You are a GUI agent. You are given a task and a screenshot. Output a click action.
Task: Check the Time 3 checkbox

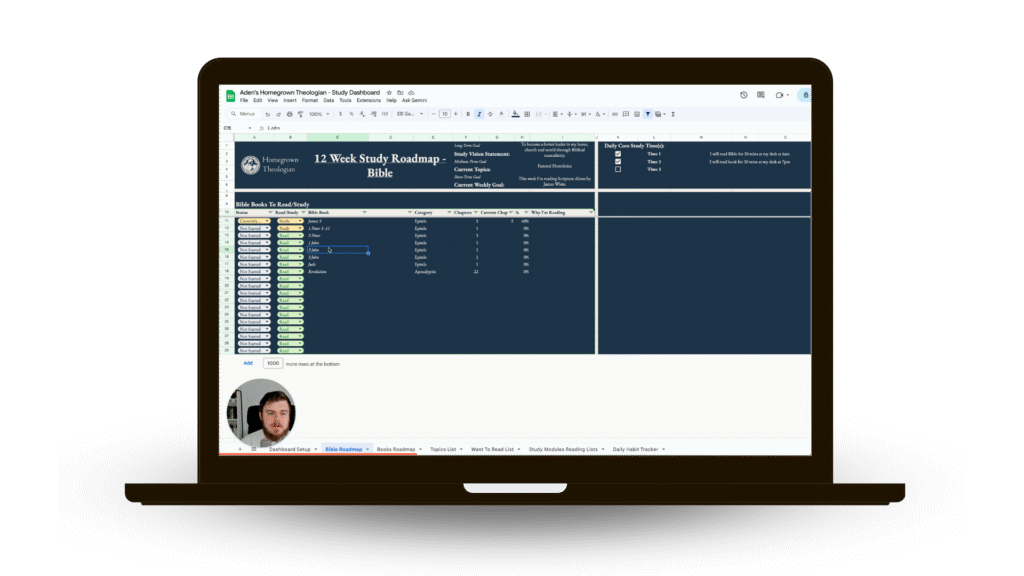(618, 169)
